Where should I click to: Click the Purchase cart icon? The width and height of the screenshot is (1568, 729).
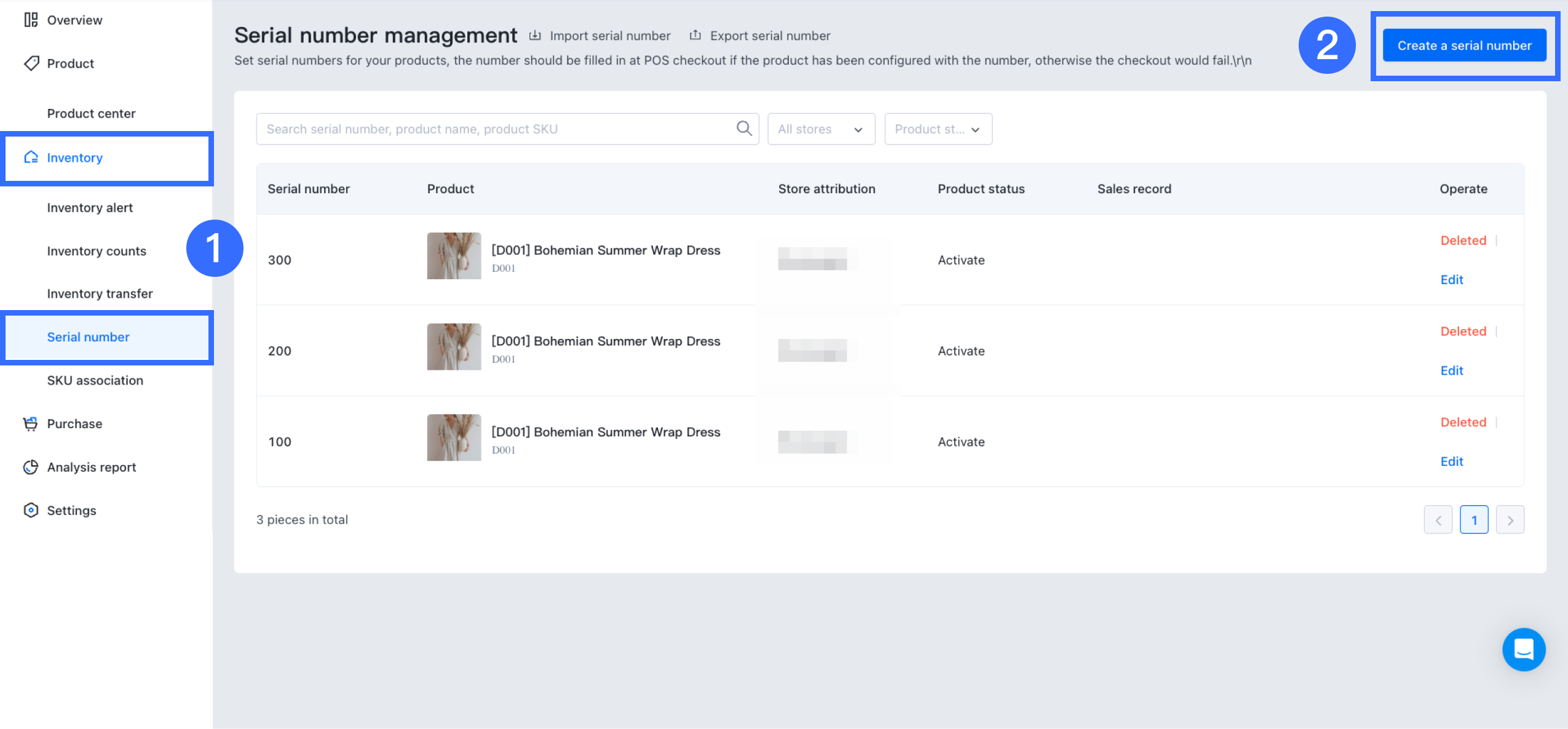point(31,424)
